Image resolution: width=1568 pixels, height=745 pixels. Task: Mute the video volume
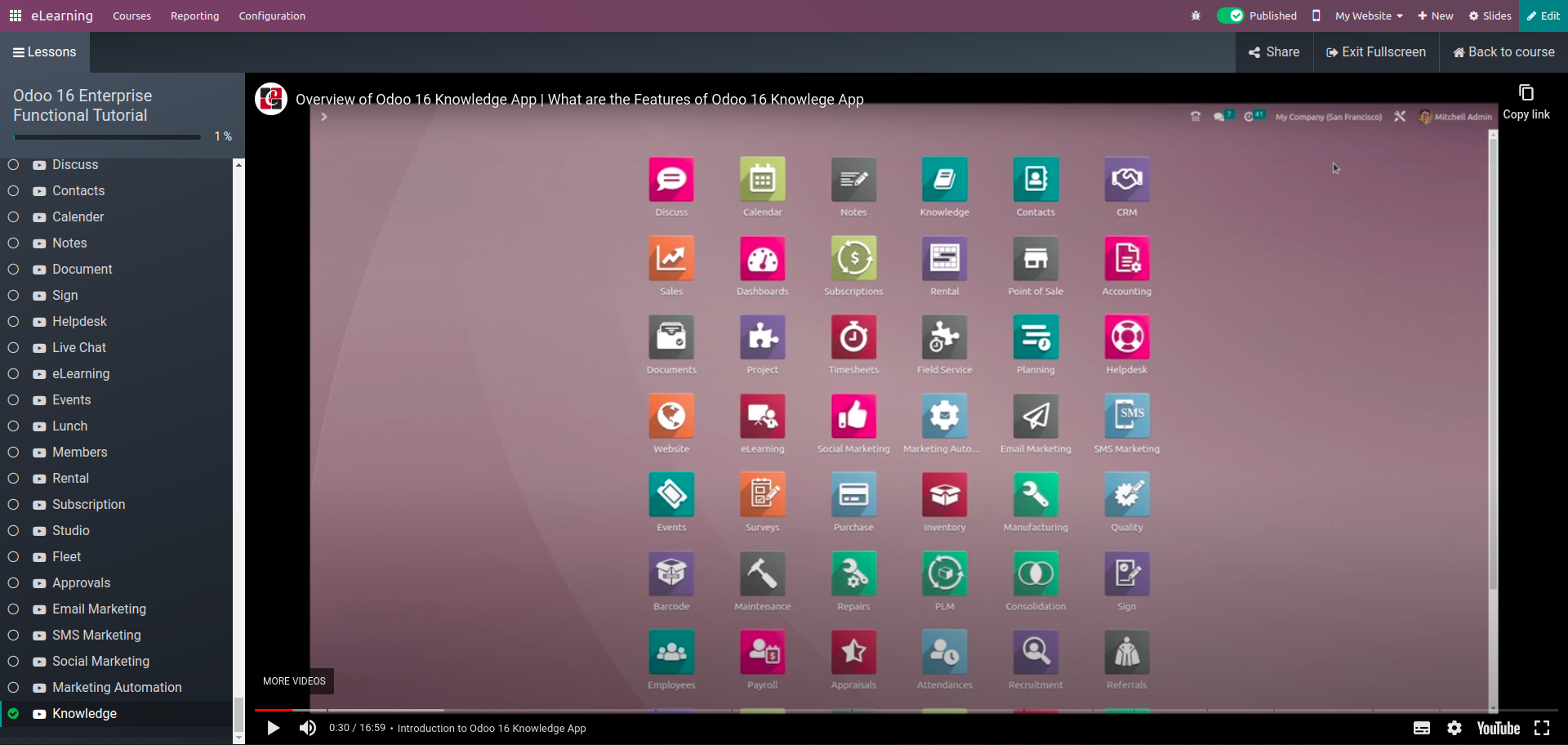tap(307, 728)
